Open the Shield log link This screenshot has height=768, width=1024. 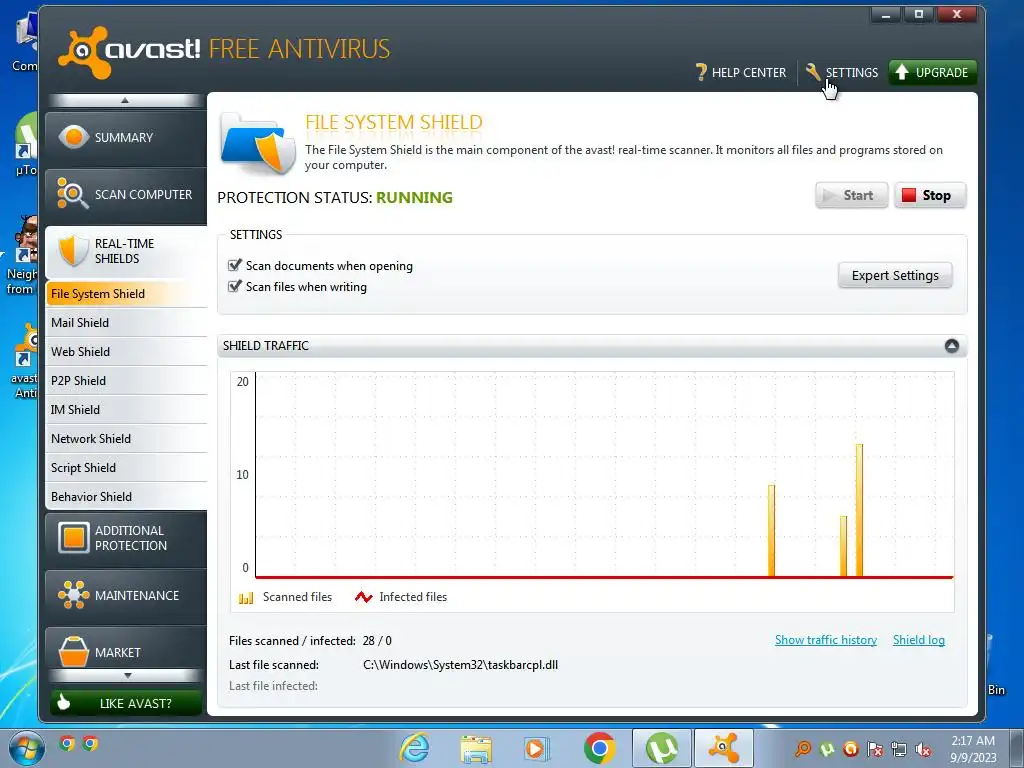coord(918,640)
